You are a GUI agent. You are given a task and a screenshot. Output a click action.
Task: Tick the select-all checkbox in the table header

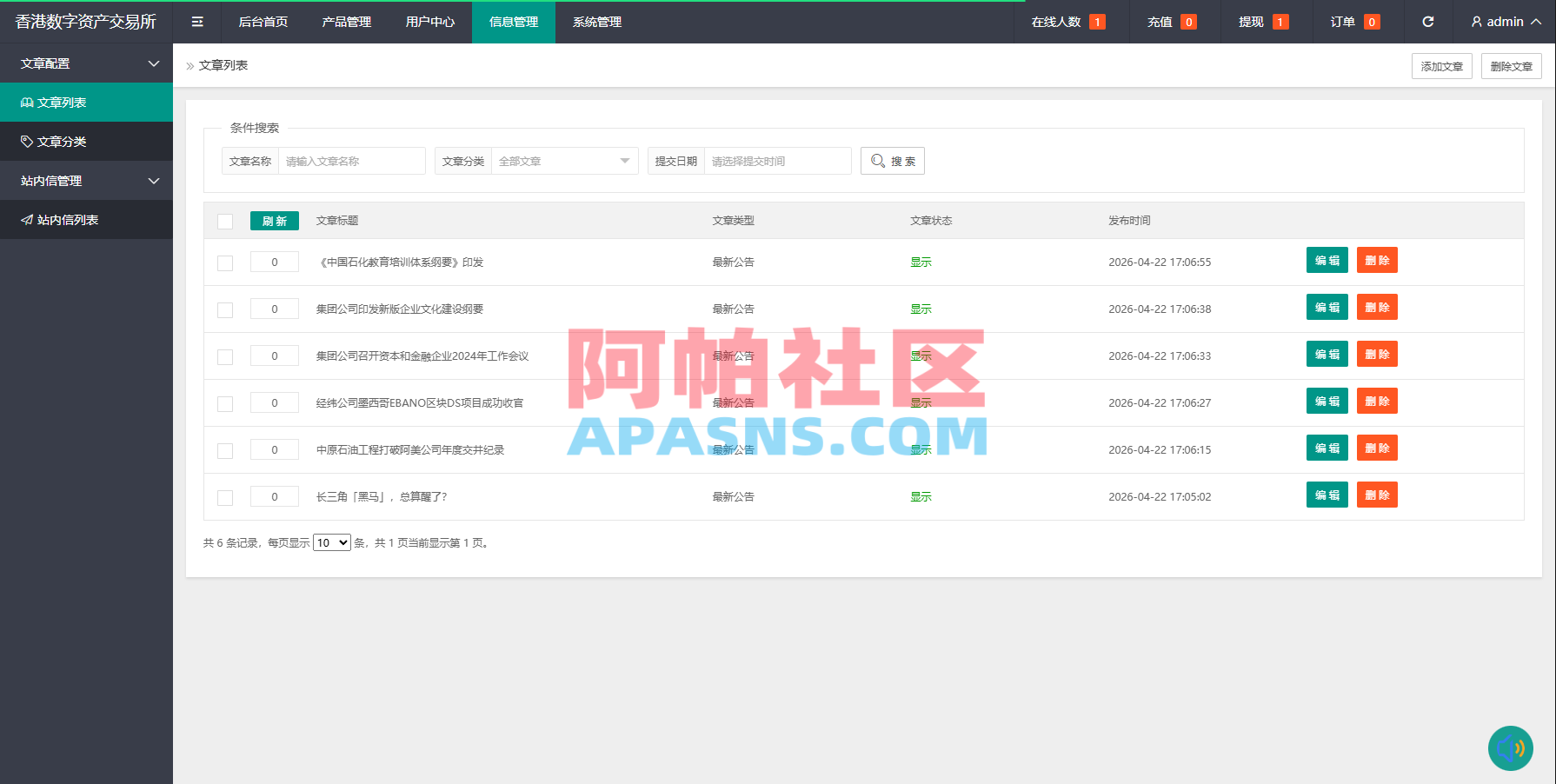225,222
